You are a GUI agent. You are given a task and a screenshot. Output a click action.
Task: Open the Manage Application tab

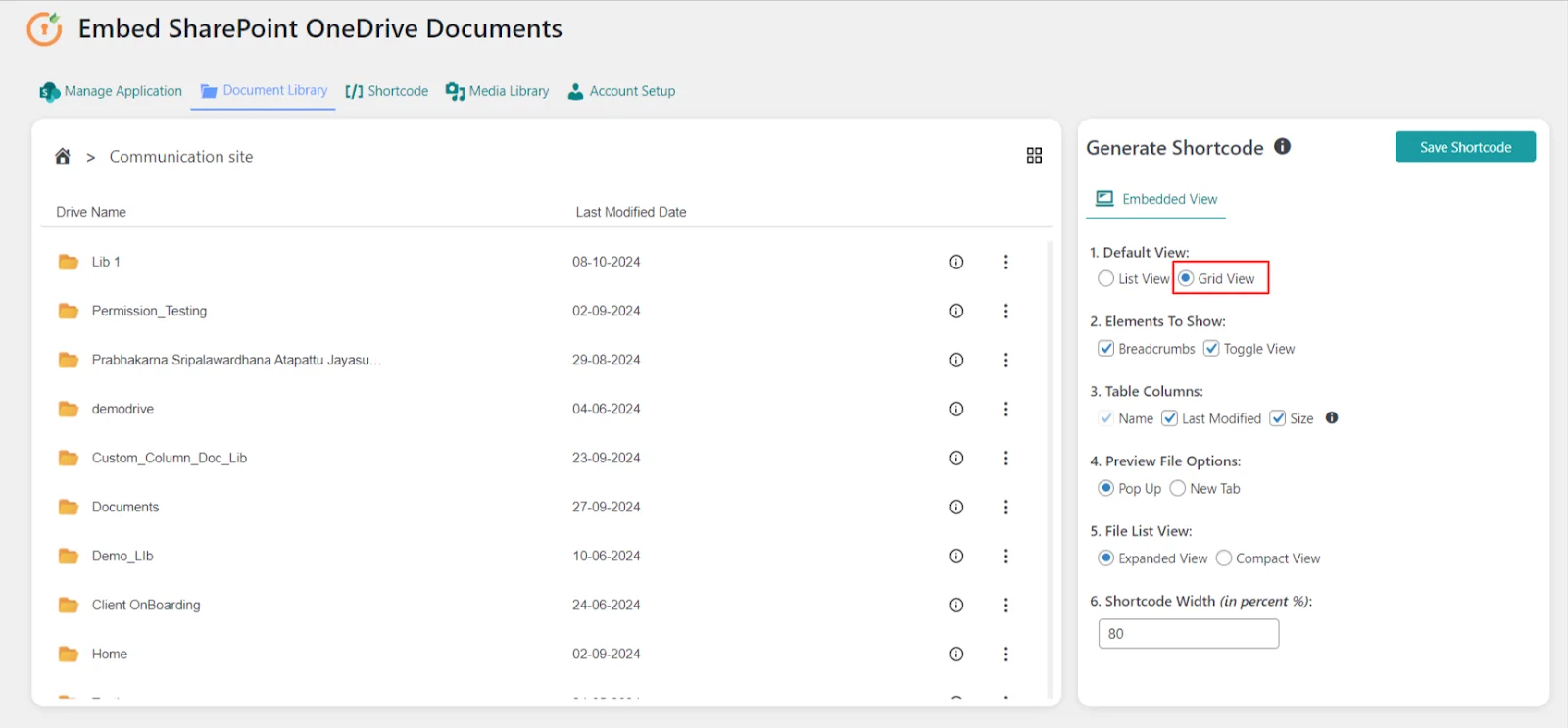tap(111, 91)
